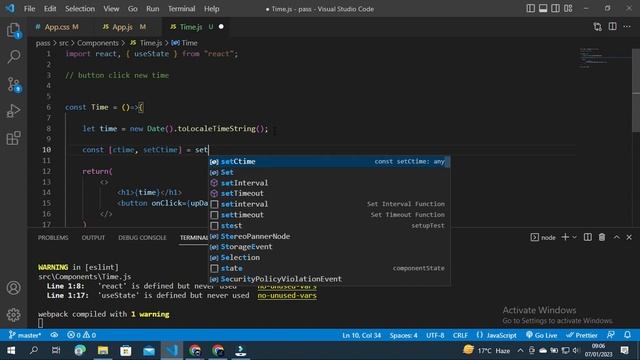Open the Run and Debug view
640x360 pixels.
pos(13,111)
